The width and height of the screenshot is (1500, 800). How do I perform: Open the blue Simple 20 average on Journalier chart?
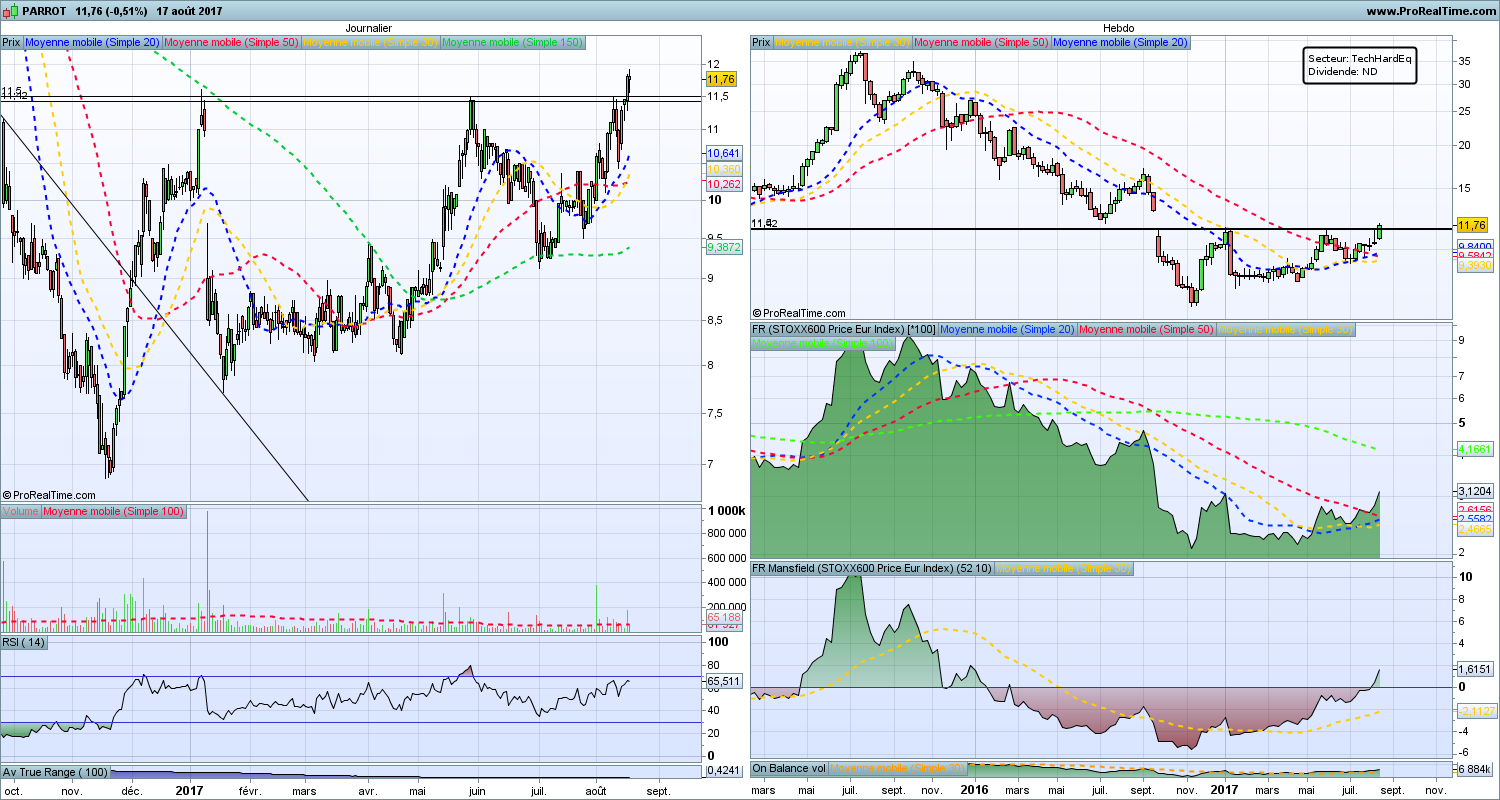(92, 43)
